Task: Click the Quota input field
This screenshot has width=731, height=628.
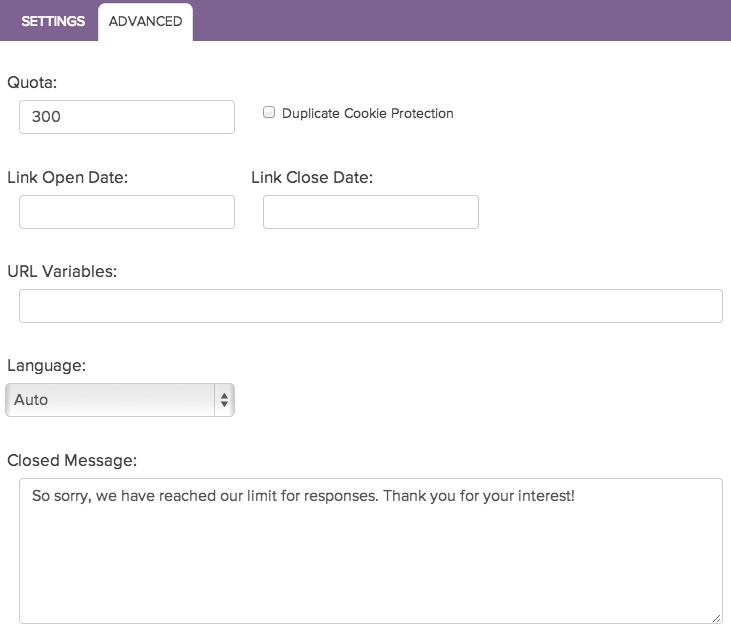Action: pos(127,117)
